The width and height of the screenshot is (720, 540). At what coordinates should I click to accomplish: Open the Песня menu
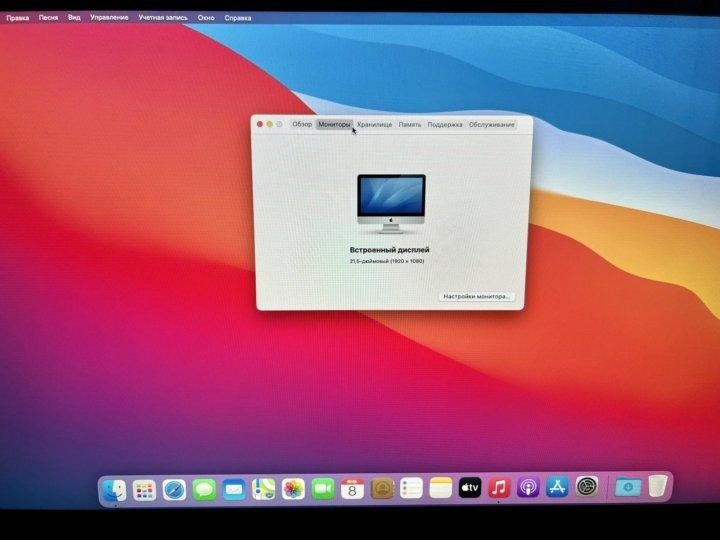48,17
